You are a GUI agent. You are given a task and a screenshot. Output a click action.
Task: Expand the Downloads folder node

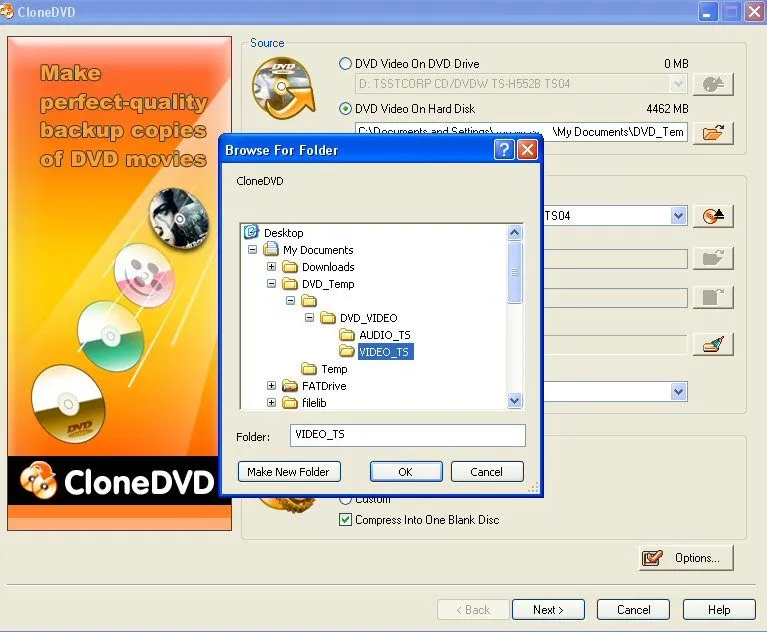tap(271, 267)
